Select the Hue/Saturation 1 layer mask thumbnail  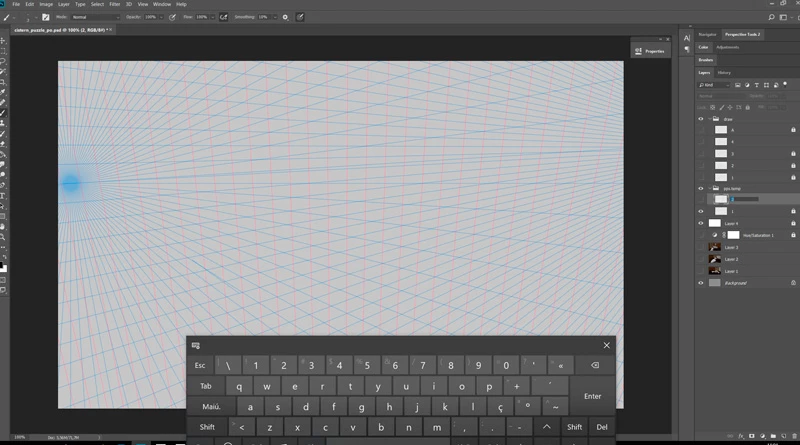pos(733,235)
